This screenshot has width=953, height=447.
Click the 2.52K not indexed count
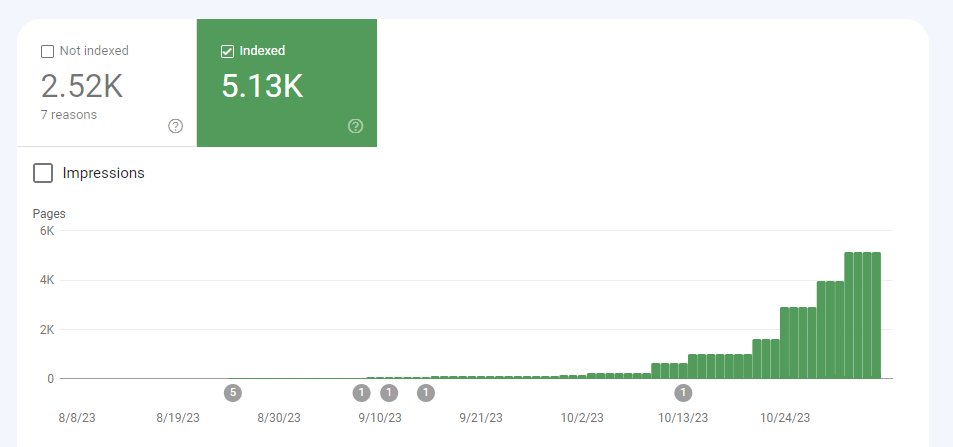(x=82, y=86)
